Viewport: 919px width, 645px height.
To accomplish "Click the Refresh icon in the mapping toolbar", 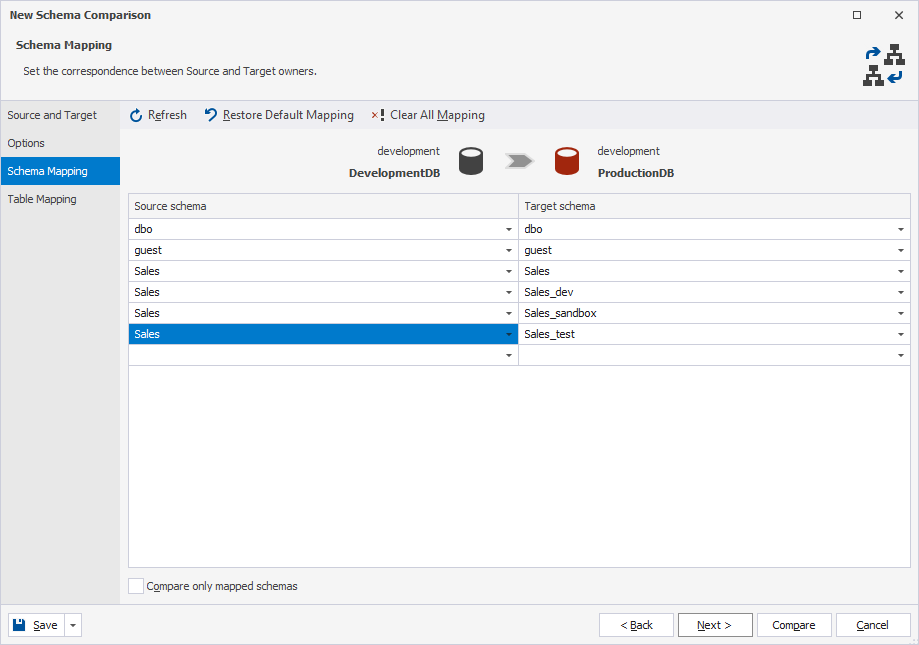I will point(136,114).
